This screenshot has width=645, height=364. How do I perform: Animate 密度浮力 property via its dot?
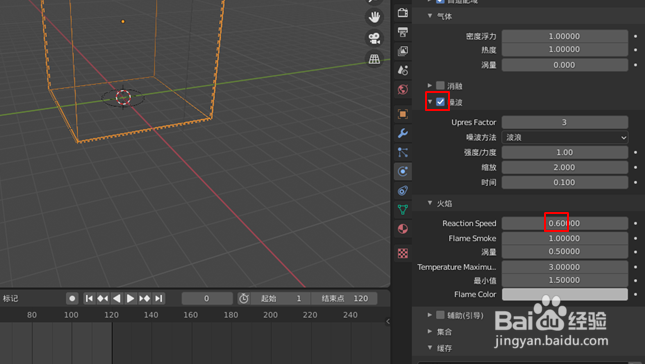coord(636,36)
